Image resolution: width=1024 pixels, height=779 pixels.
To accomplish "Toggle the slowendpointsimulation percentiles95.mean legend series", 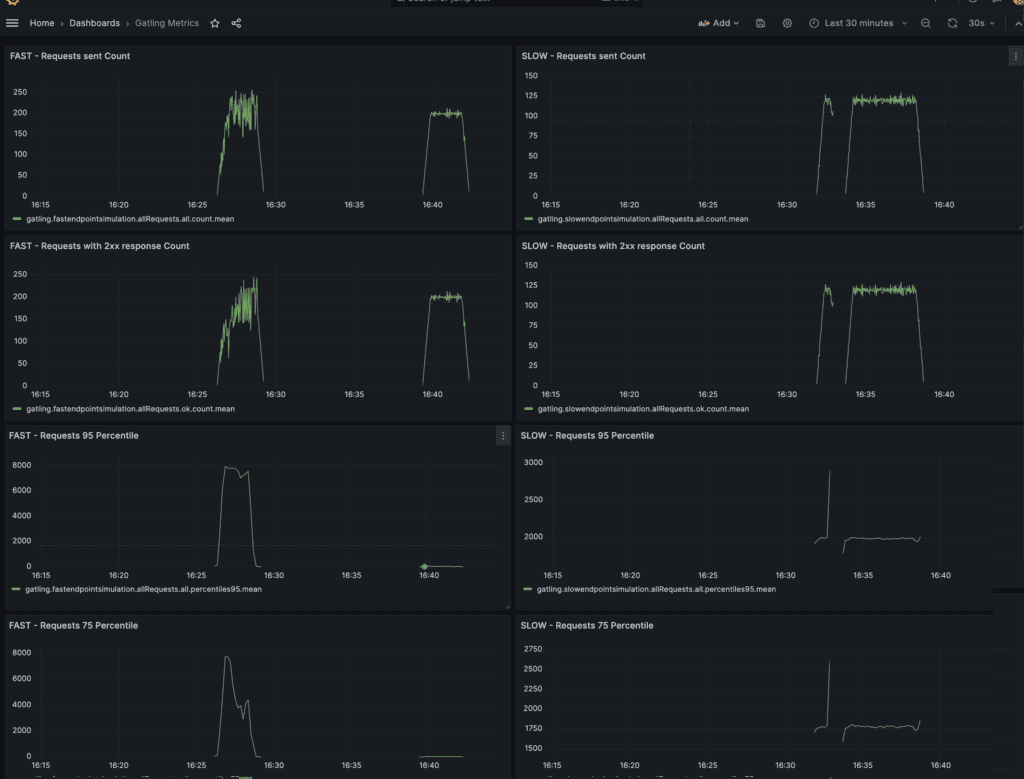I will [x=656, y=589].
